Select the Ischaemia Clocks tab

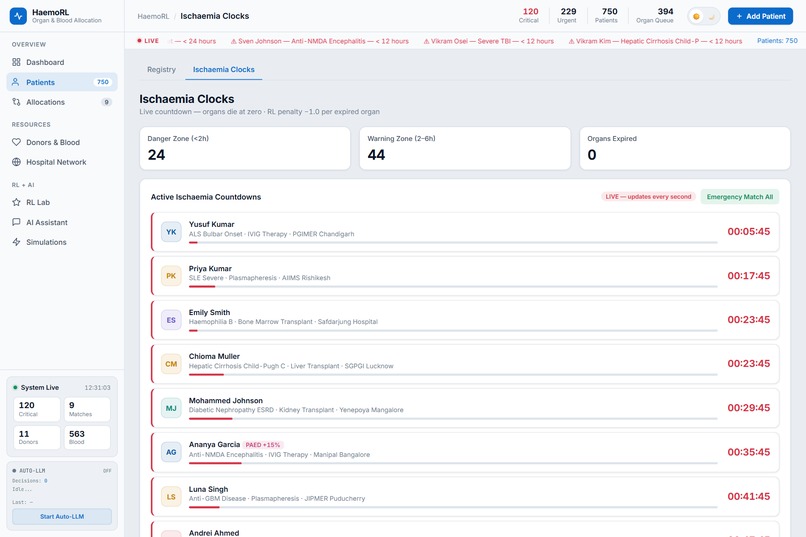click(x=224, y=69)
